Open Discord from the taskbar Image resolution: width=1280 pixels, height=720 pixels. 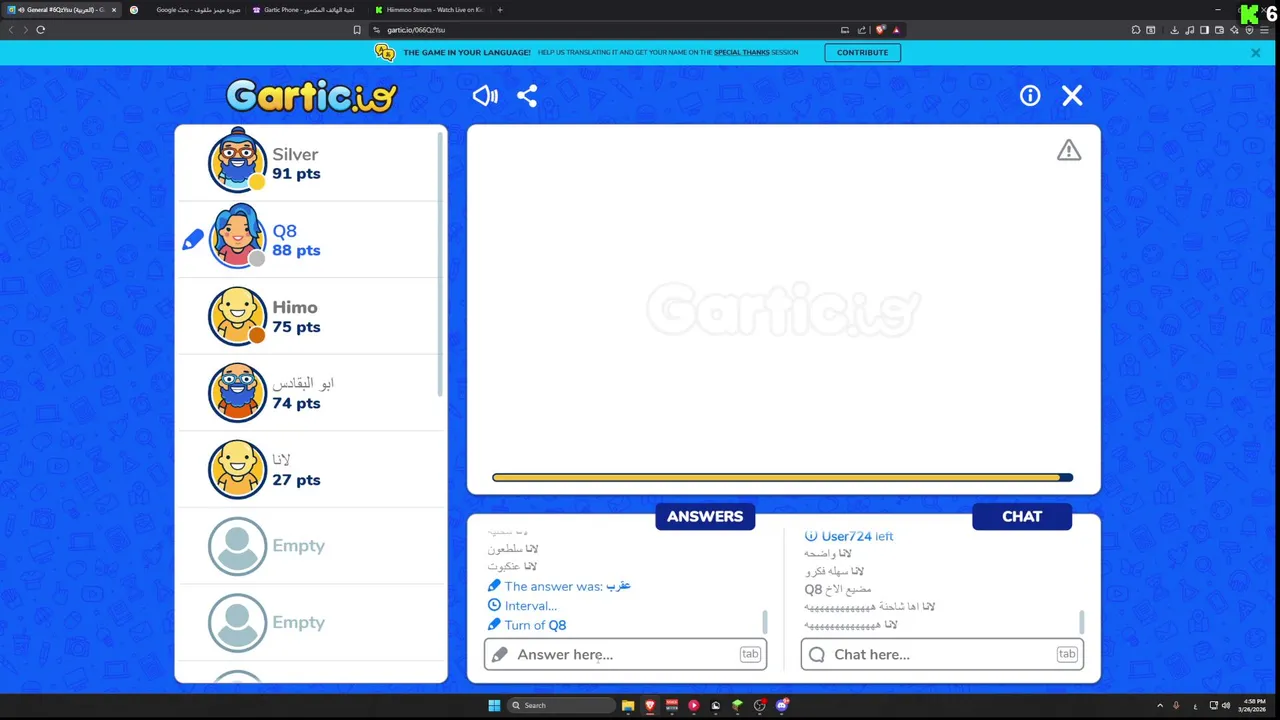pyautogui.click(x=782, y=705)
